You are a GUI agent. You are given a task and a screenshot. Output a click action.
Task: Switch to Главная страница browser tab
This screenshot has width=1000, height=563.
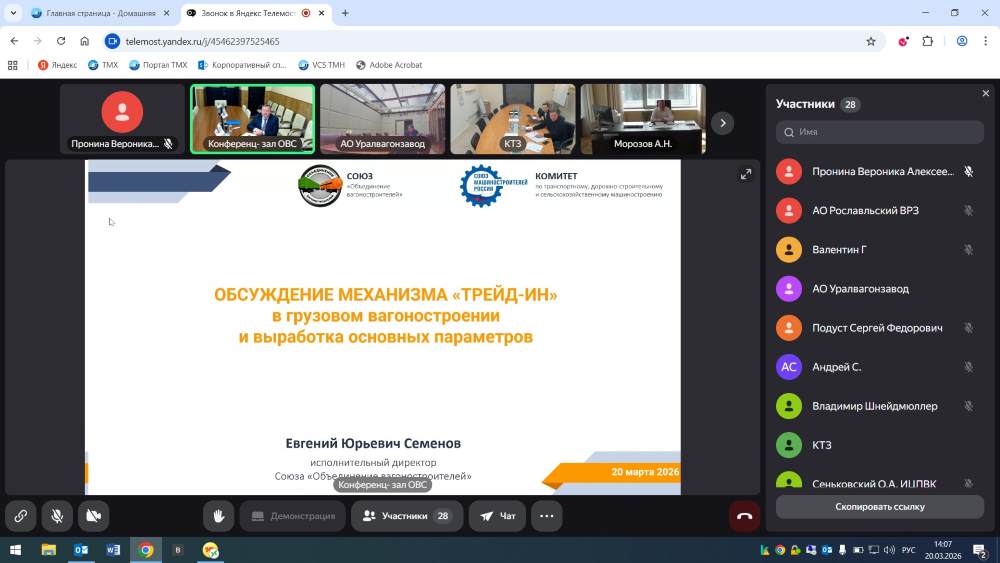(x=98, y=13)
